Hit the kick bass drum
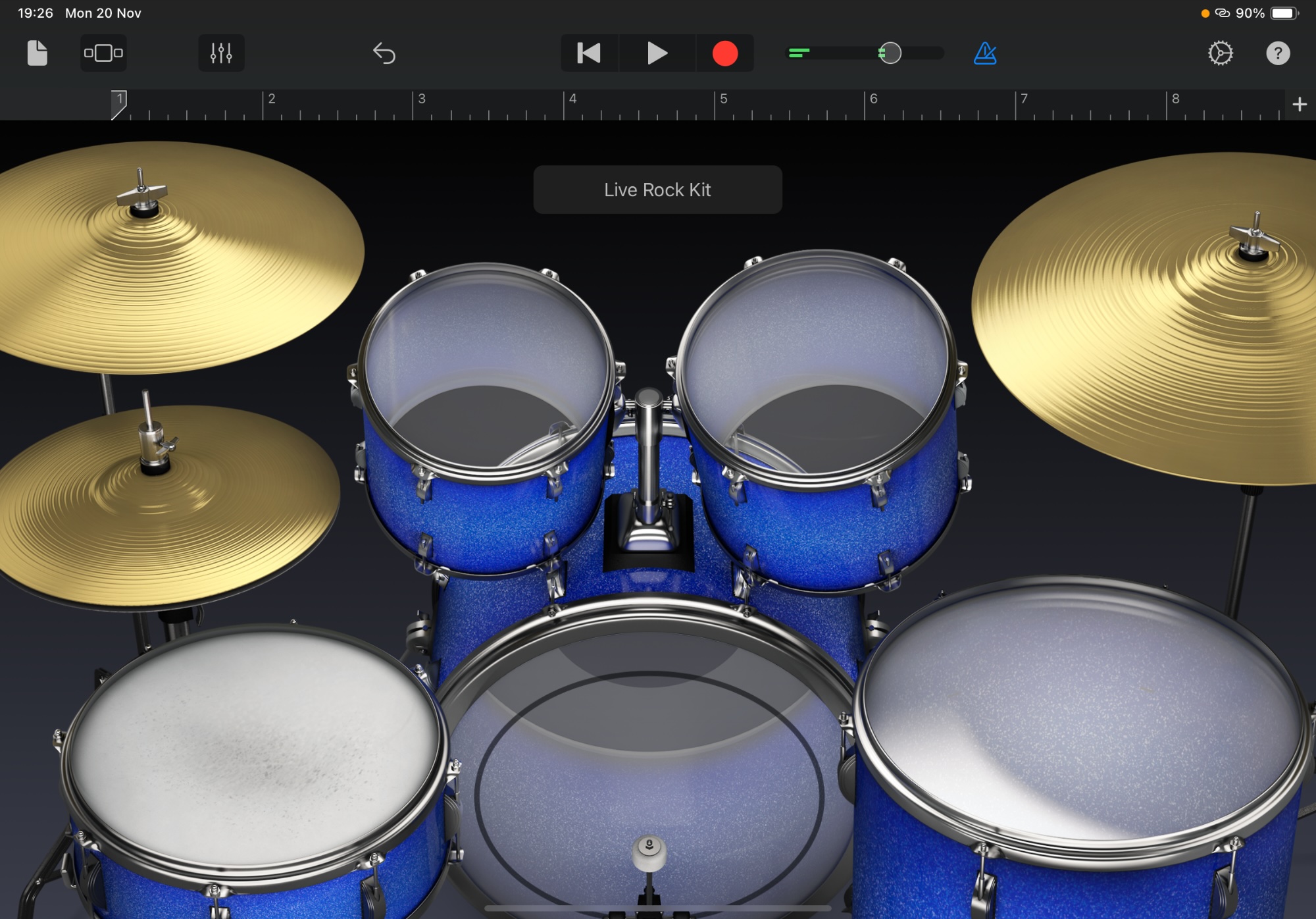This screenshot has width=1316, height=919. (648, 757)
